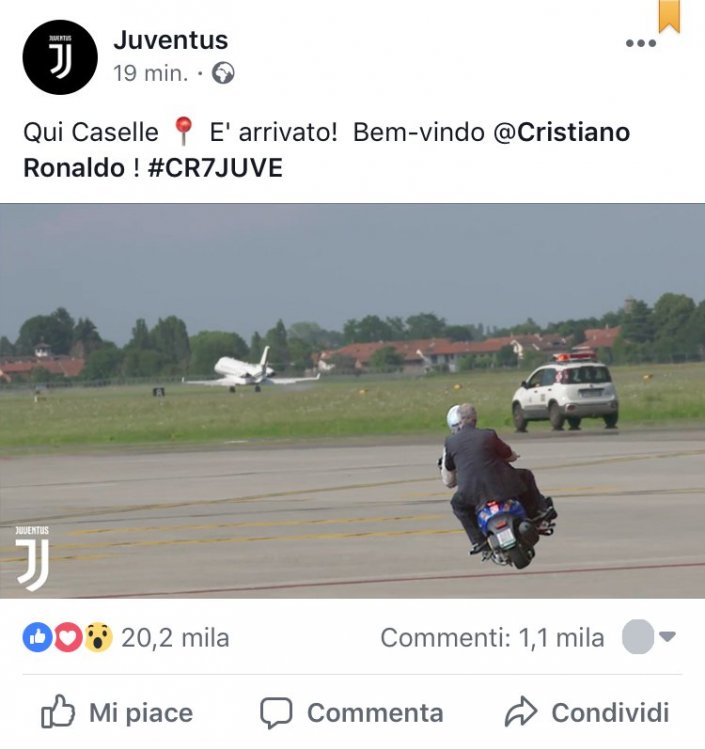Image resolution: width=705 pixels, height=750 pixels.
Task: Click the thumbs-up like reaction icon
Action: (37, 637)
